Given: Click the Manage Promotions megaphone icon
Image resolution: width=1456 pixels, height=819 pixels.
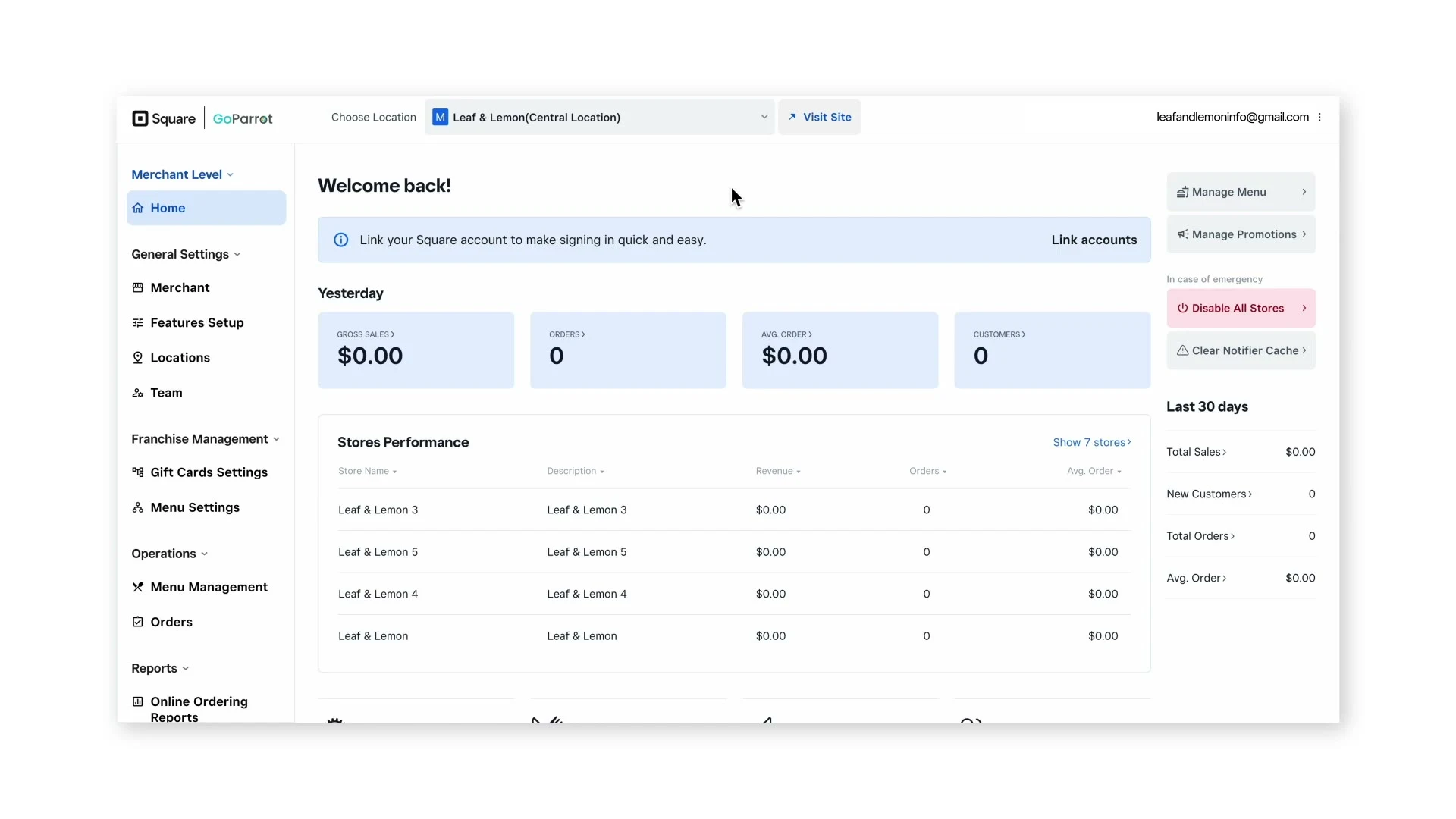Looking at the screenshot, I should (1182, 234).
